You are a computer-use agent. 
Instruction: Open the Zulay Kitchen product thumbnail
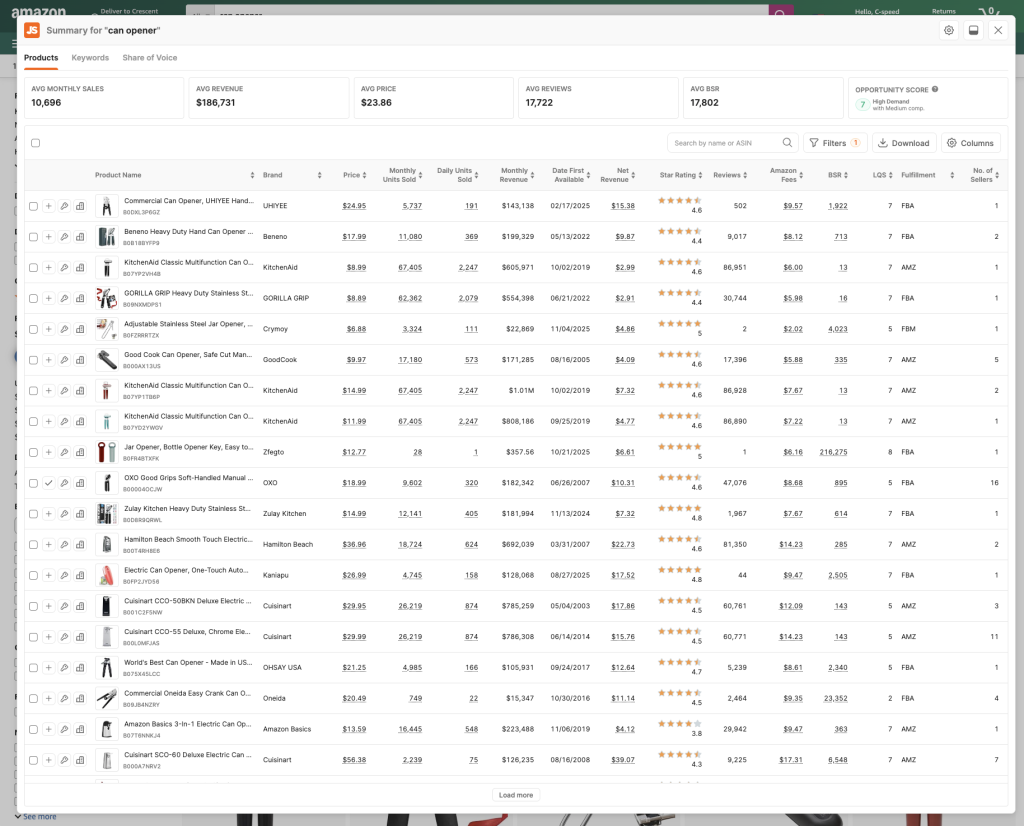tap(107, 514)
